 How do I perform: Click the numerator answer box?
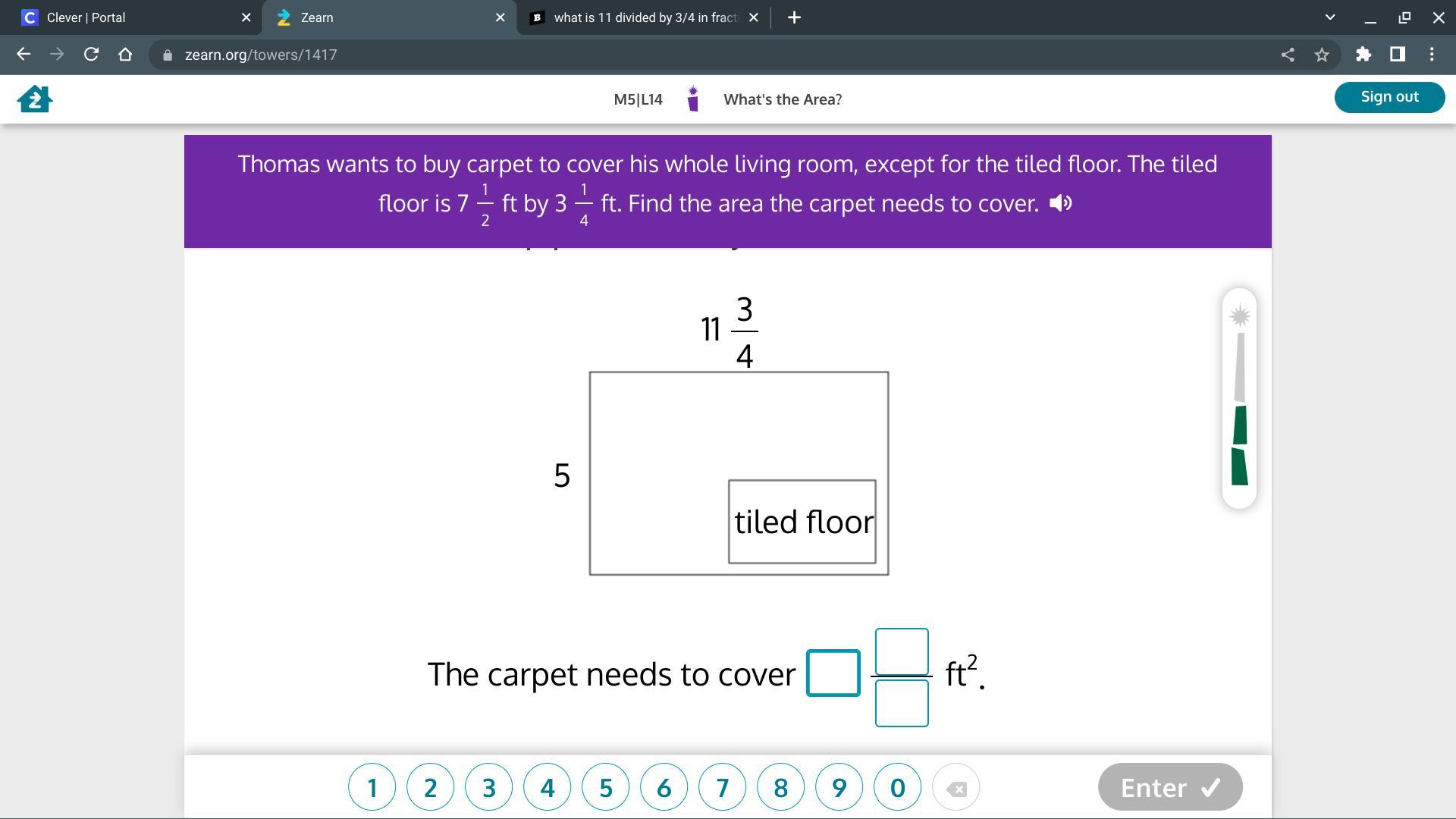901,651
